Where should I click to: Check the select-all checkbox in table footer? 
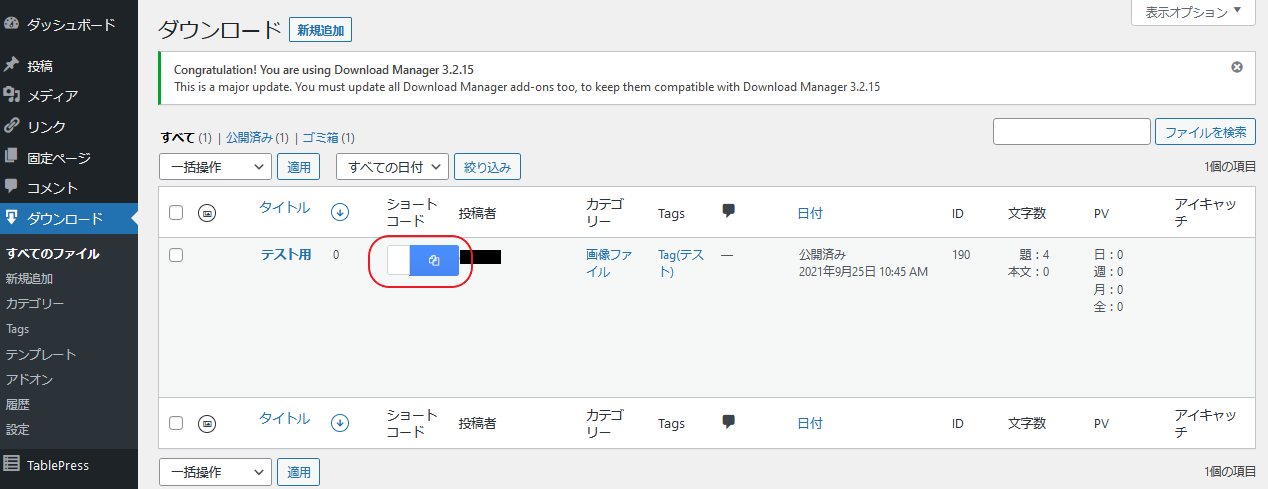point(176,423)
